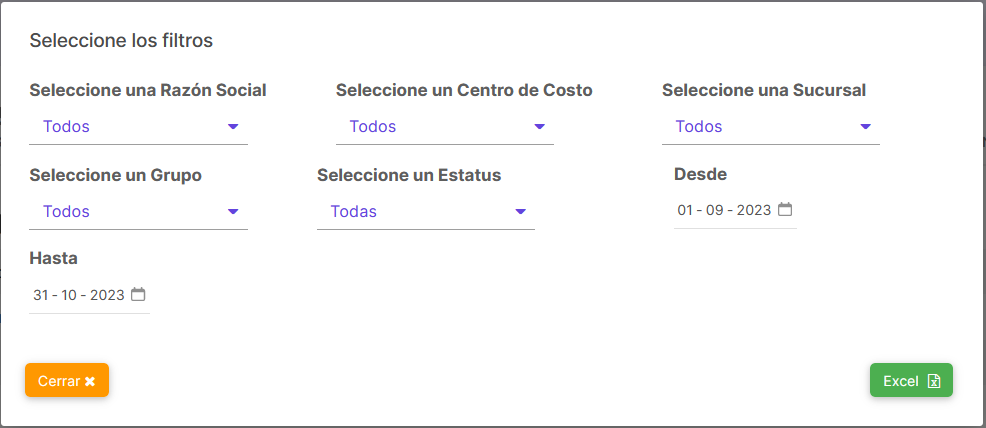
Task: Open the Hasta calendar picker icon
Action: 138,294
